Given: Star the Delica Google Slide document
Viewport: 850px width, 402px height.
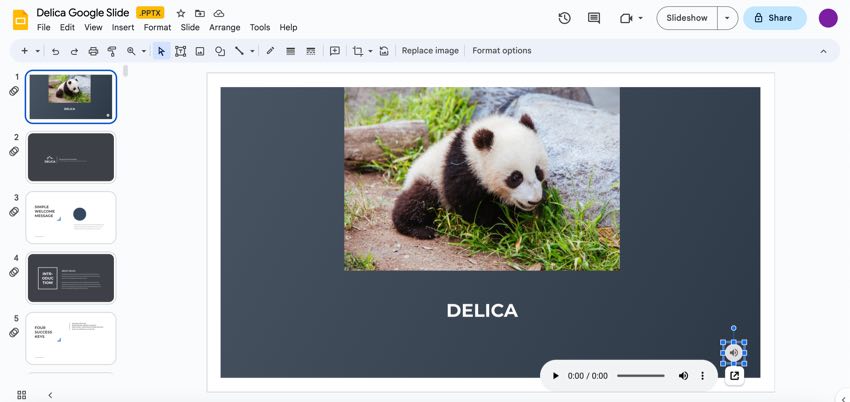Looking at the screenshot, I should (x=181, y=13).
